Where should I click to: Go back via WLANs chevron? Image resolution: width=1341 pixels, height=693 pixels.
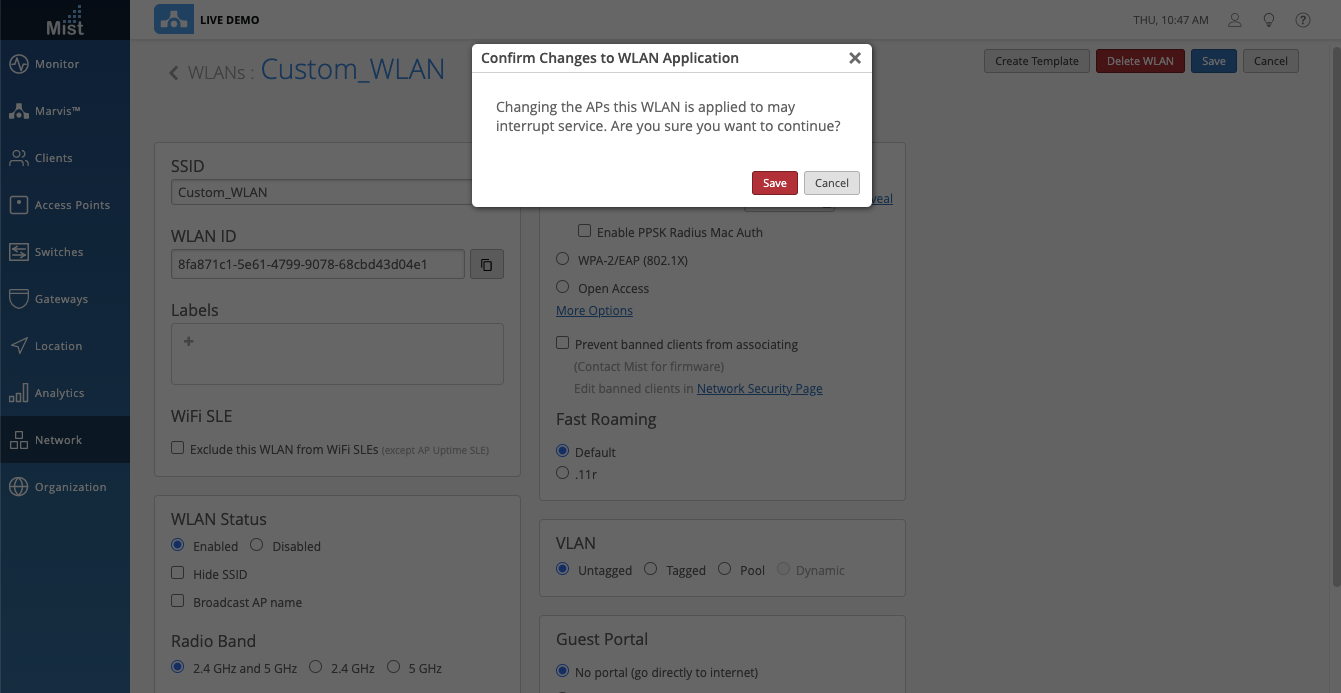coord(174,72)
